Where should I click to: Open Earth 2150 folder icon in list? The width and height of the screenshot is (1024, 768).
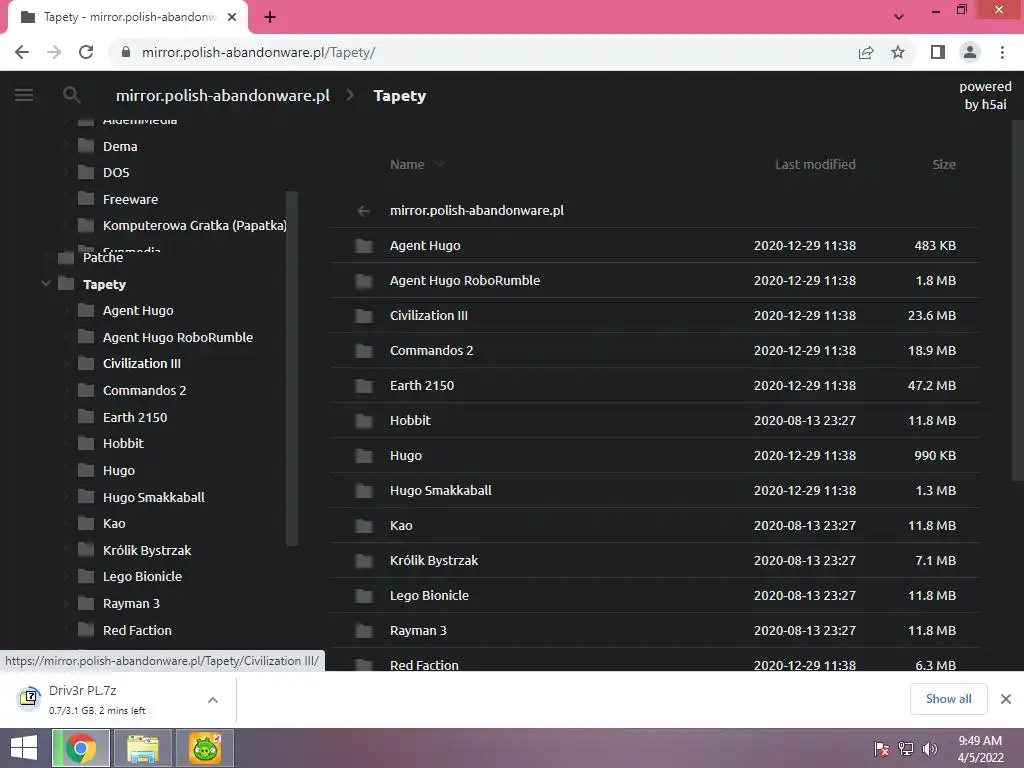(364, 386)
